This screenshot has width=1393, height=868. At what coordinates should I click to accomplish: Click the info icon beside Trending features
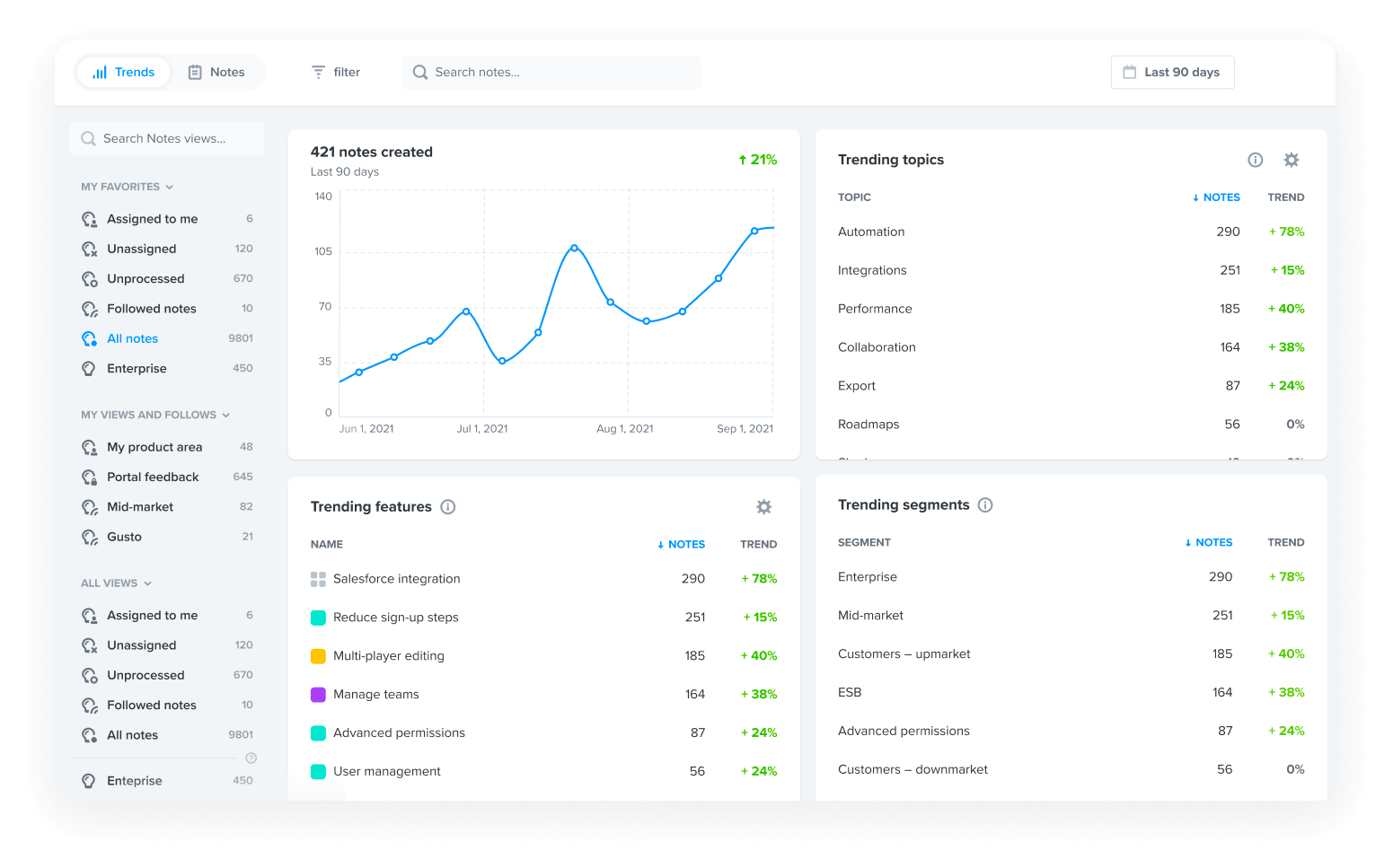tap(448, 506)
